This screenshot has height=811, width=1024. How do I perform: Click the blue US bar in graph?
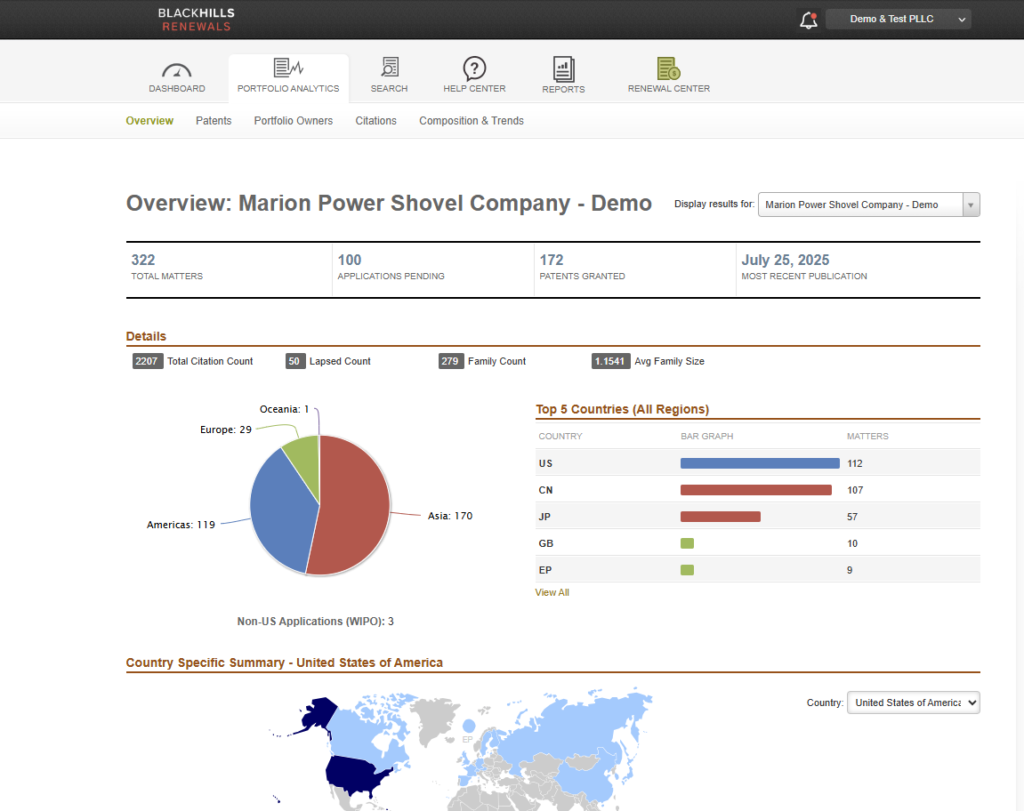(759, 464)
